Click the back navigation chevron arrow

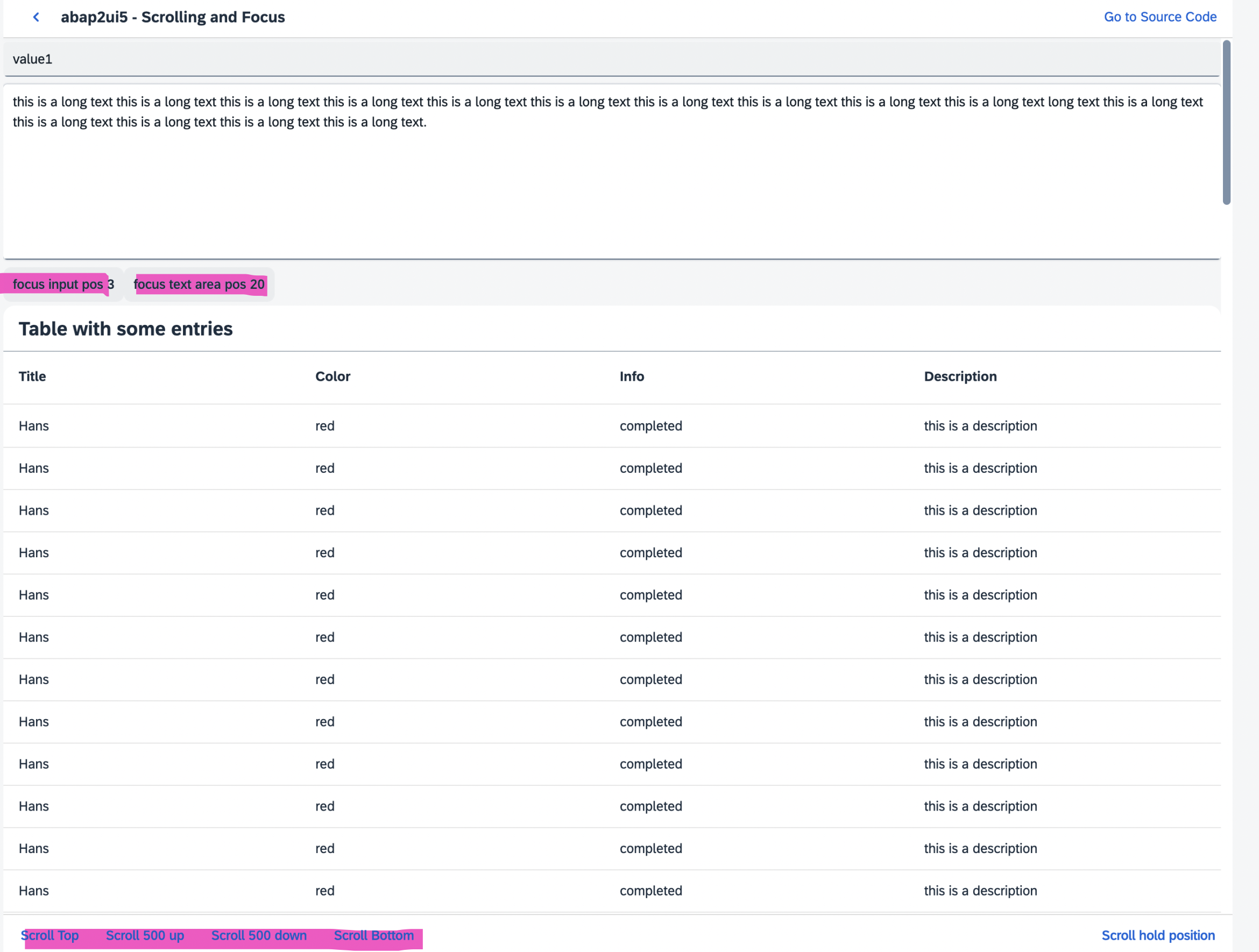[x=36, y=17]
